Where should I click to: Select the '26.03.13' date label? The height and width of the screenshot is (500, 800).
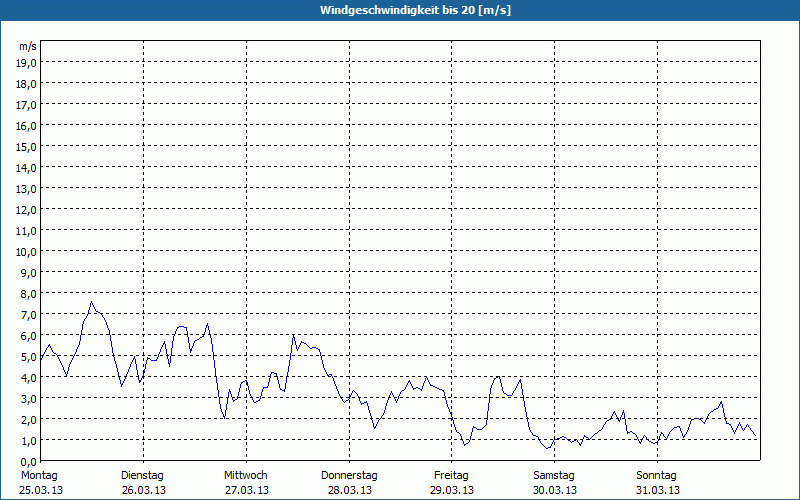[x=144, y=490]
